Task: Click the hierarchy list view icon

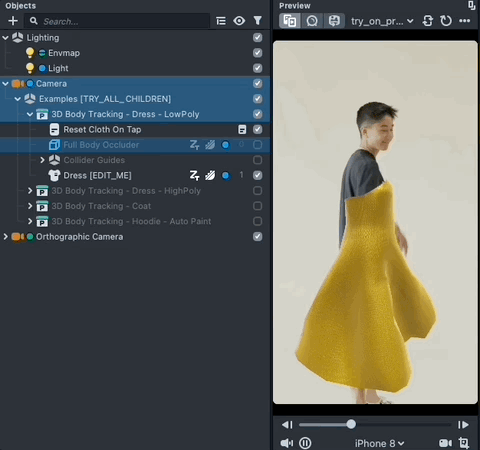Action: (221, 21)
